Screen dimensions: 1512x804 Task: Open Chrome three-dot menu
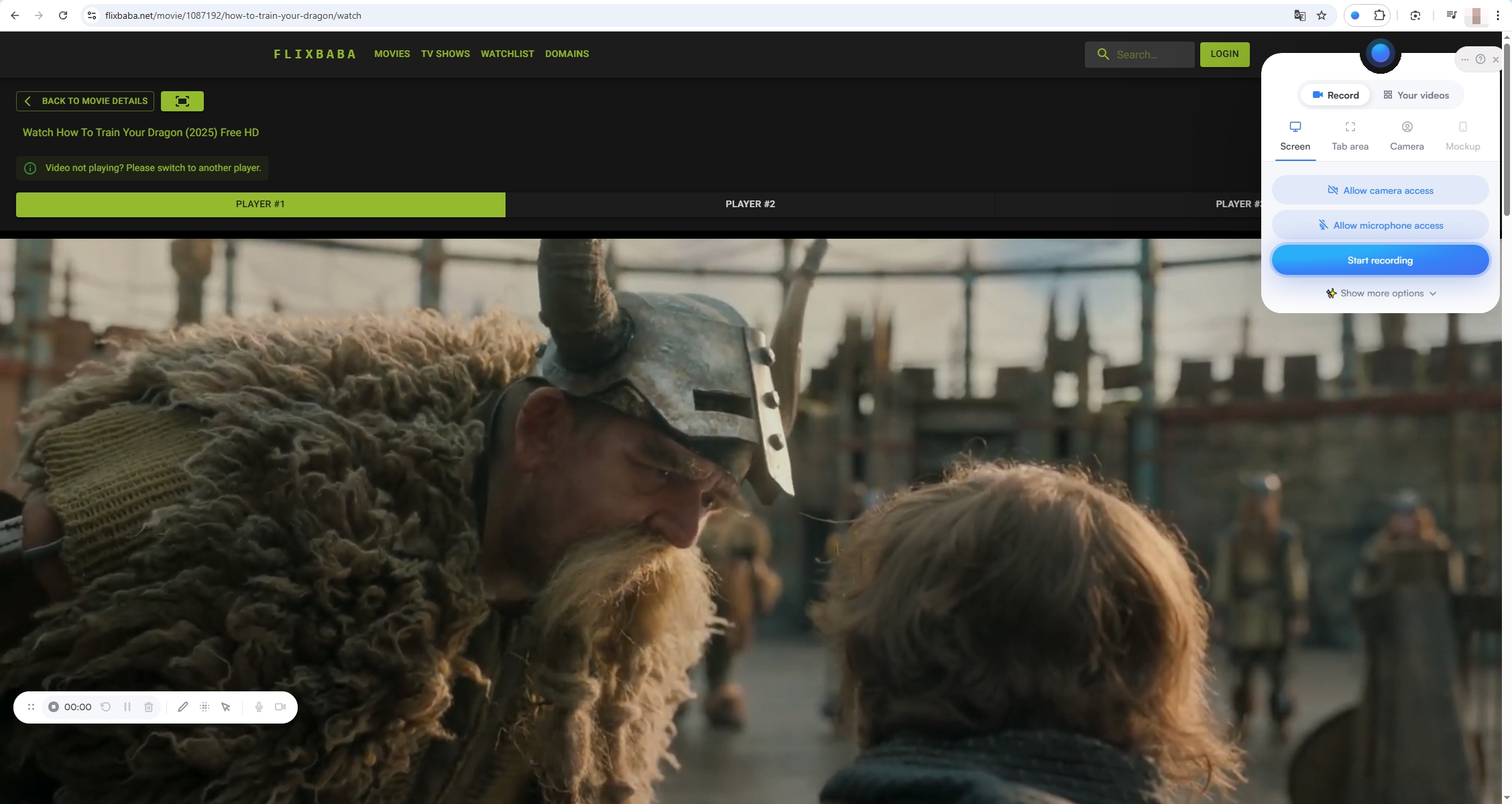(1498, 15)
